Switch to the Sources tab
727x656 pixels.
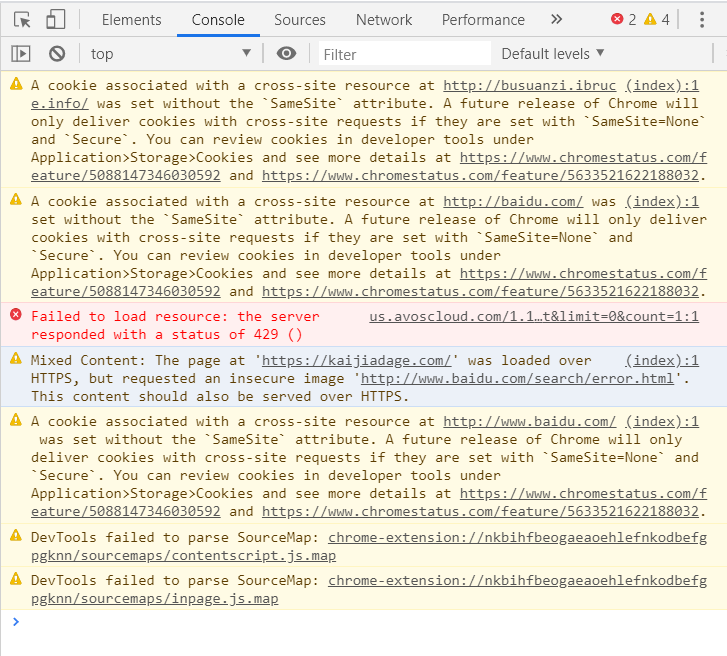[x=300, y=19]
